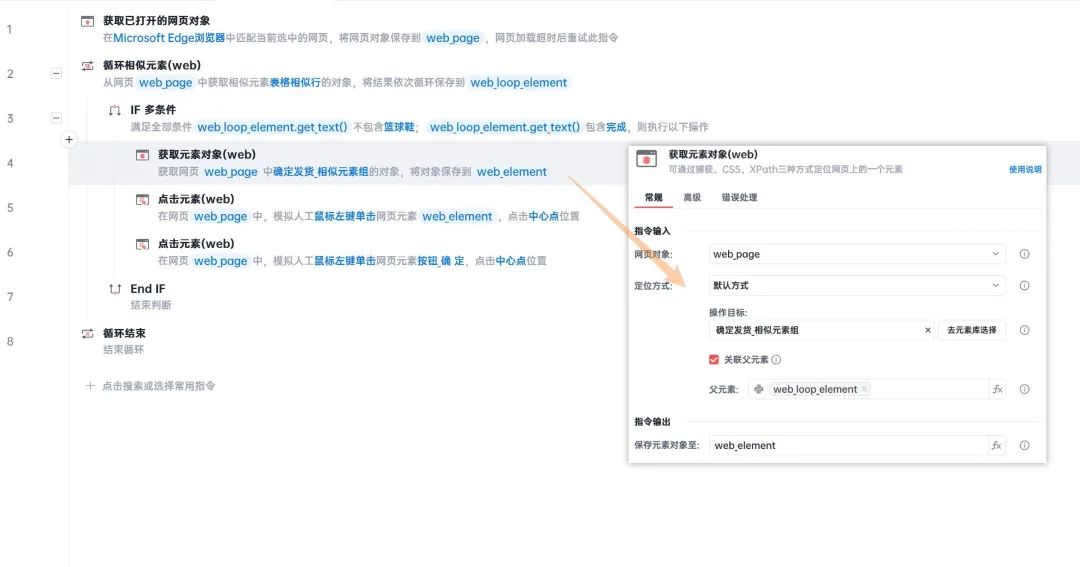Viewport: 1080px width, 567px height.
Task: Click the 完成 condition value in IF step
Action: [x=616, y=127]
